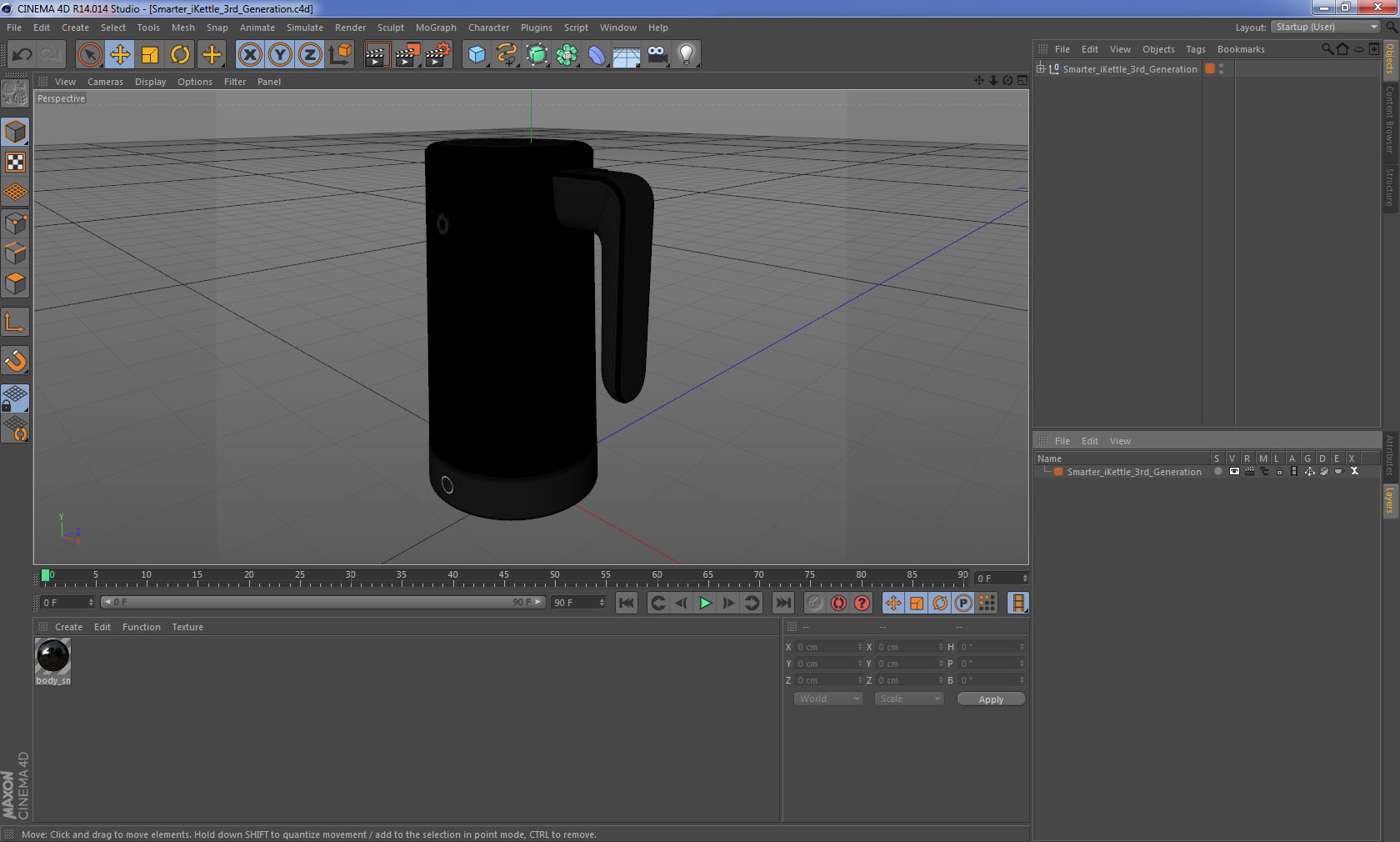Render the active view
The image size is (1400, 842).
coord(377,55)
